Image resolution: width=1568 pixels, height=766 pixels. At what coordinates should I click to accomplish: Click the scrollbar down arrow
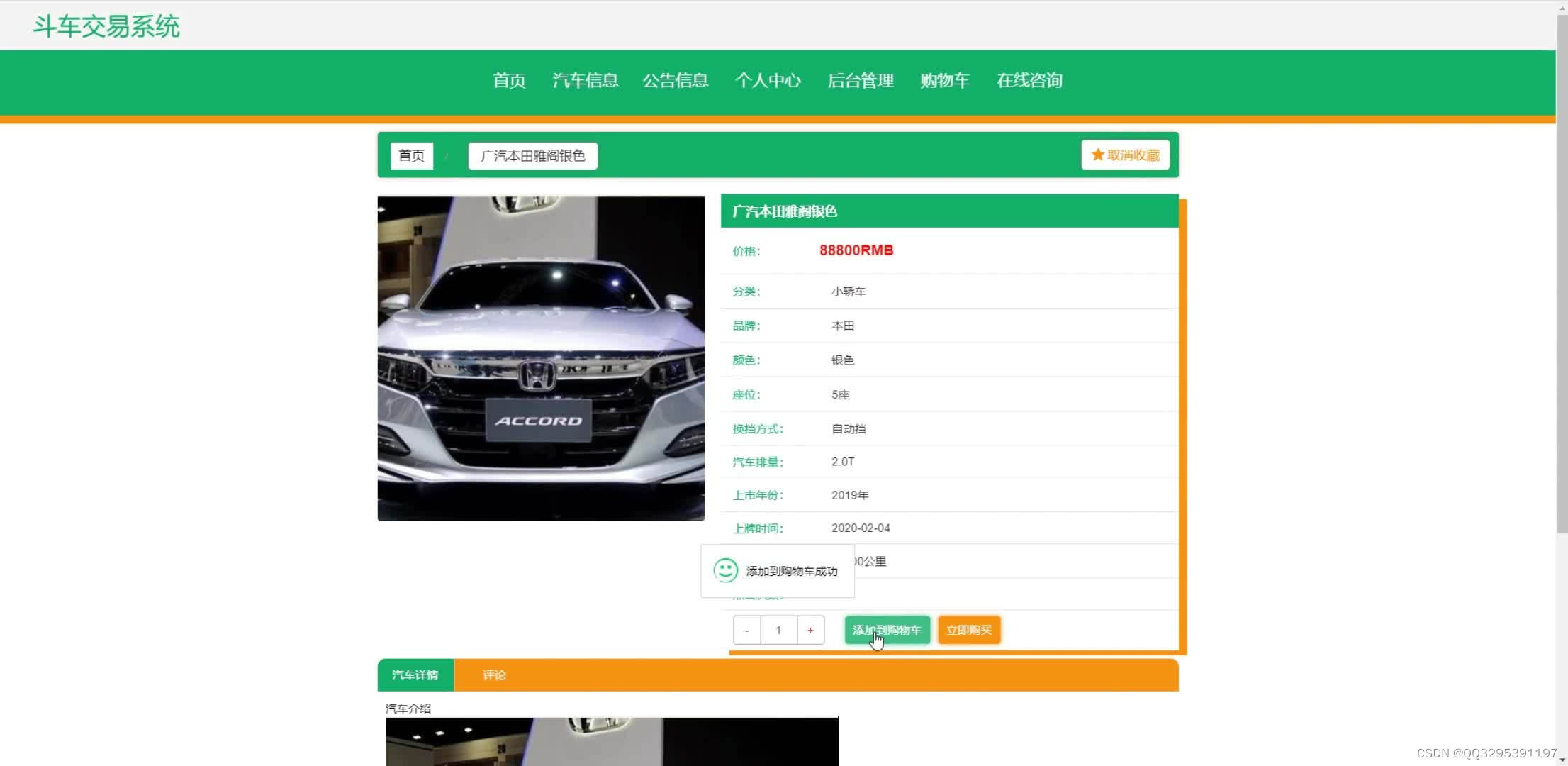(x=1562, y=760)
